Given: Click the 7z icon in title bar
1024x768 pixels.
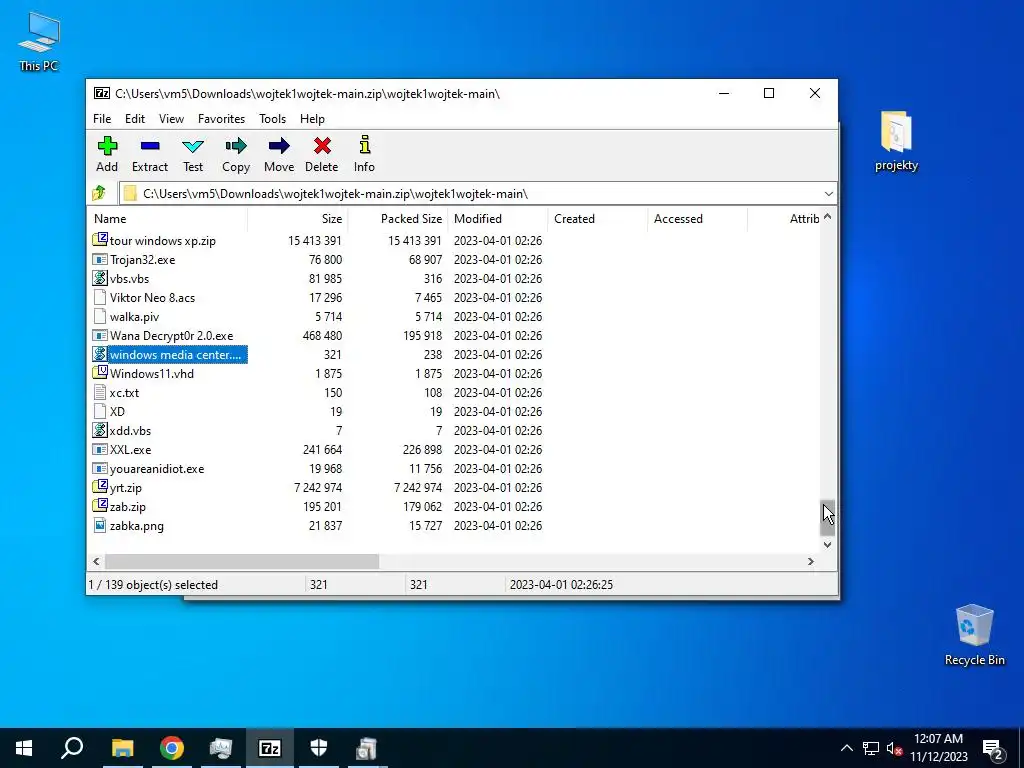Looking at the screenshot, I should point(102,93).
